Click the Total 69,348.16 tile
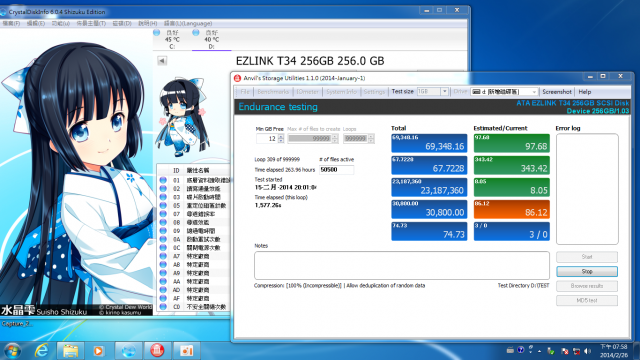 (x=429, y=143)
